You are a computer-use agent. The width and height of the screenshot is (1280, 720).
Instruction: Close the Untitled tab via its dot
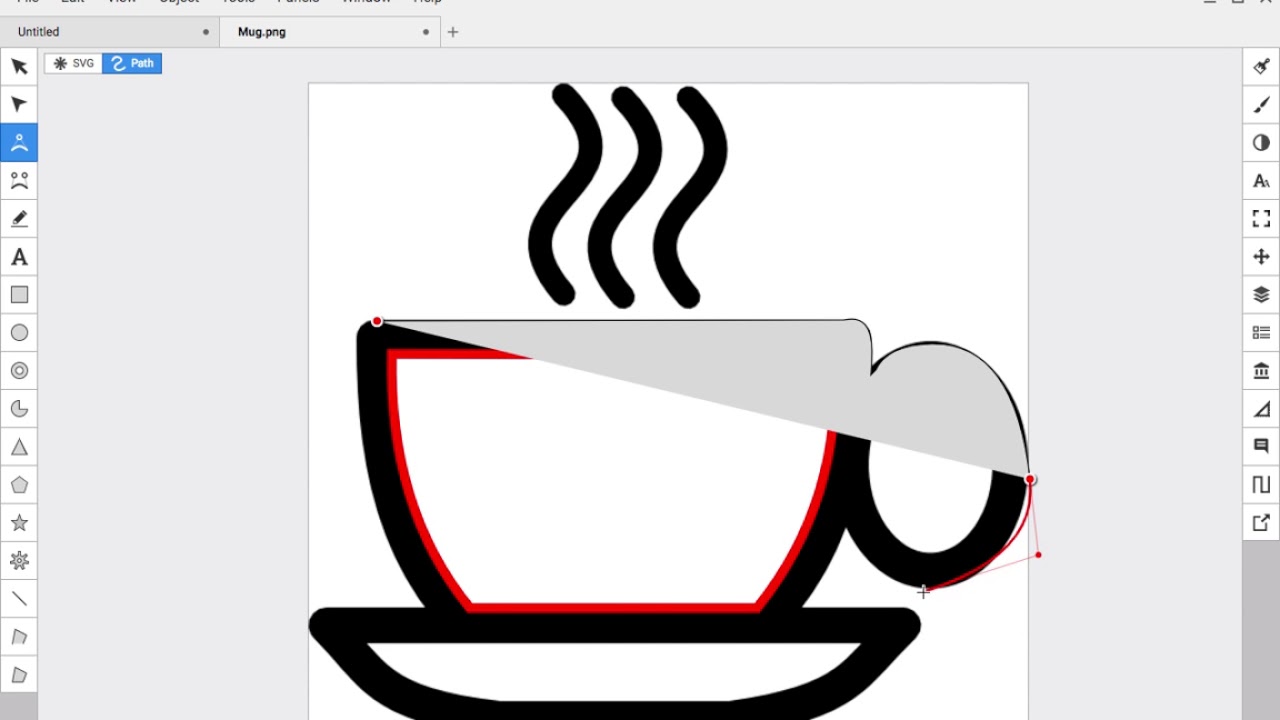click(206, 32)
